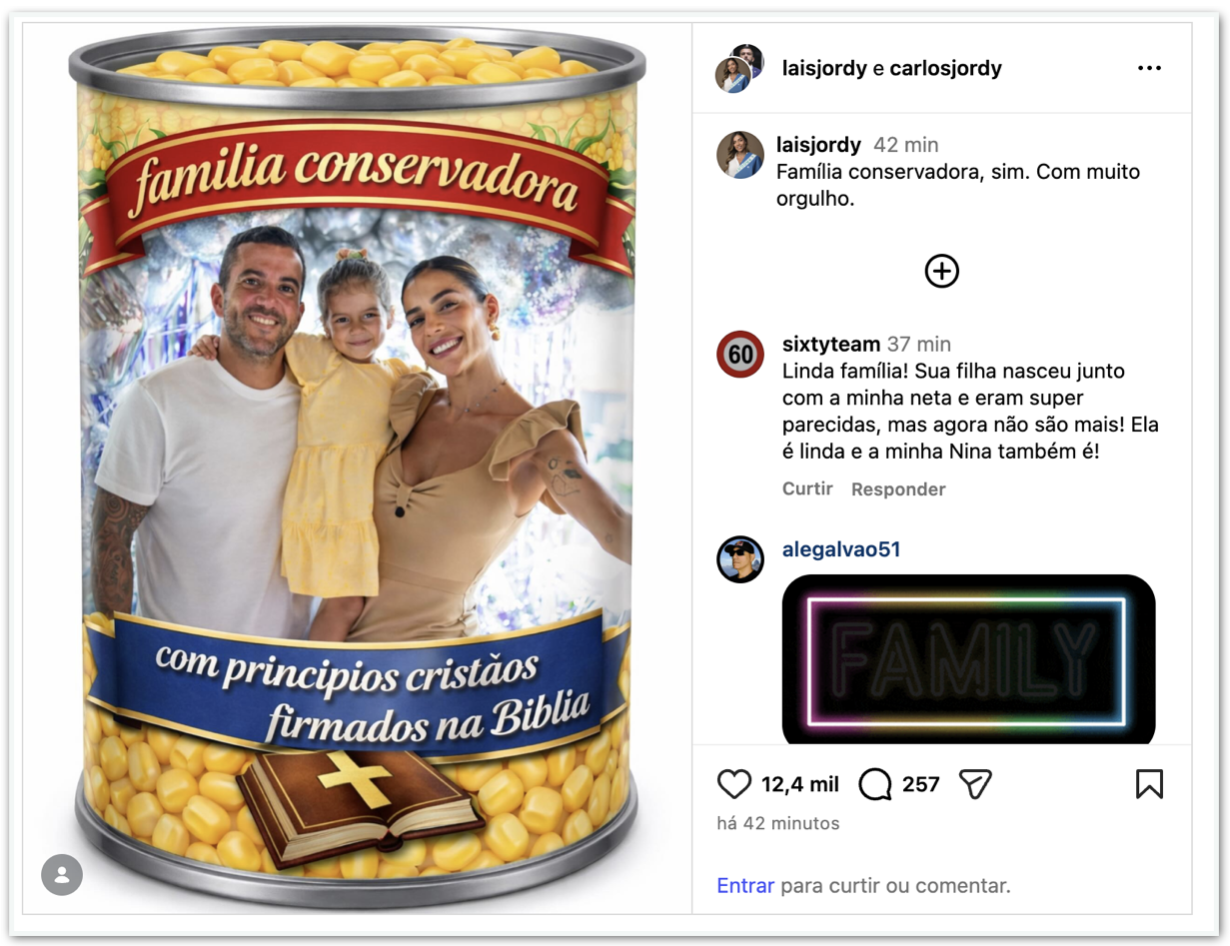
Task: Click the Entrar login link
Action: pos(746,885)
